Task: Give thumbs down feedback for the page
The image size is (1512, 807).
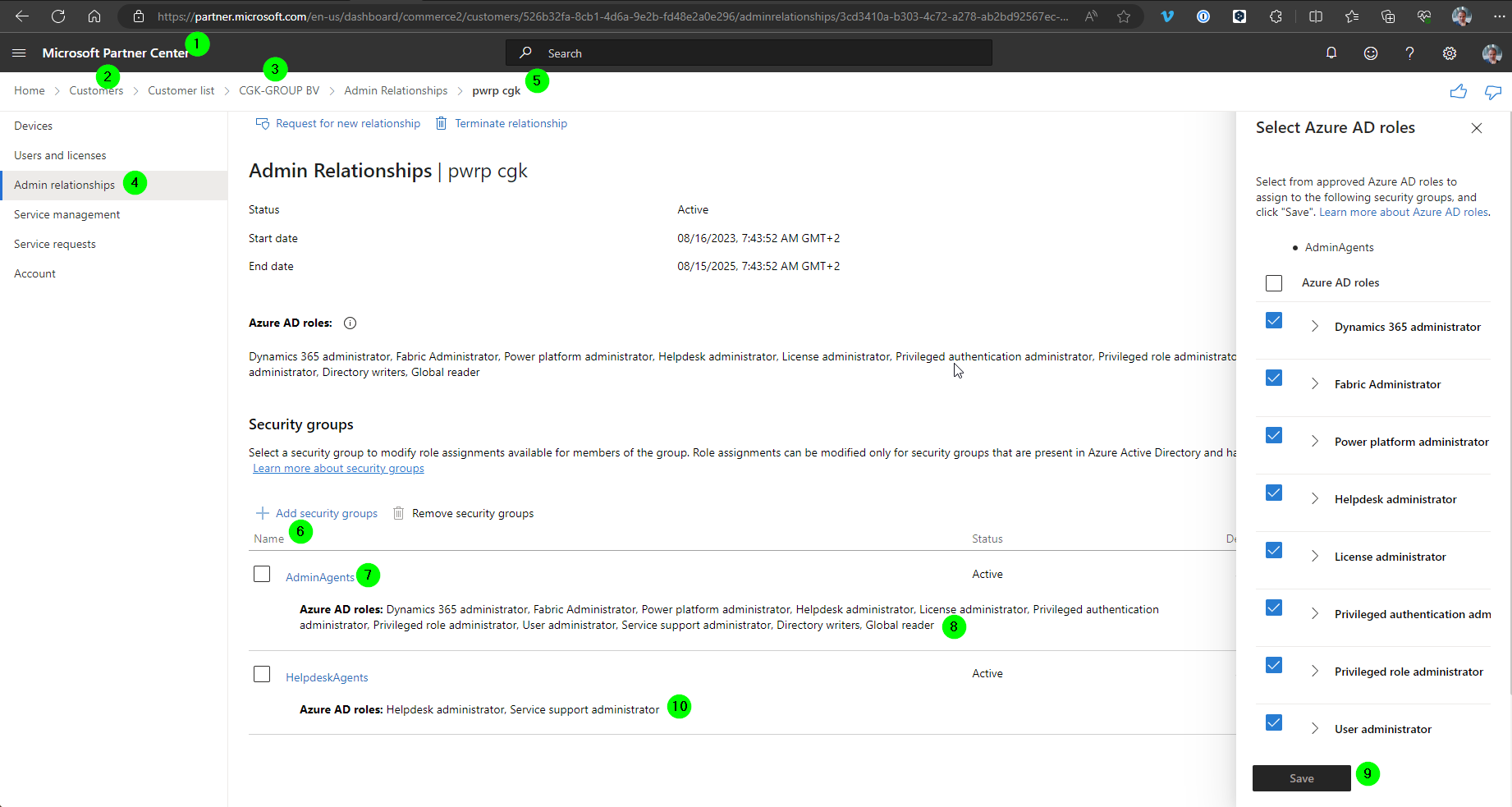Action: pyautogui.click(x=1493, y=92)
